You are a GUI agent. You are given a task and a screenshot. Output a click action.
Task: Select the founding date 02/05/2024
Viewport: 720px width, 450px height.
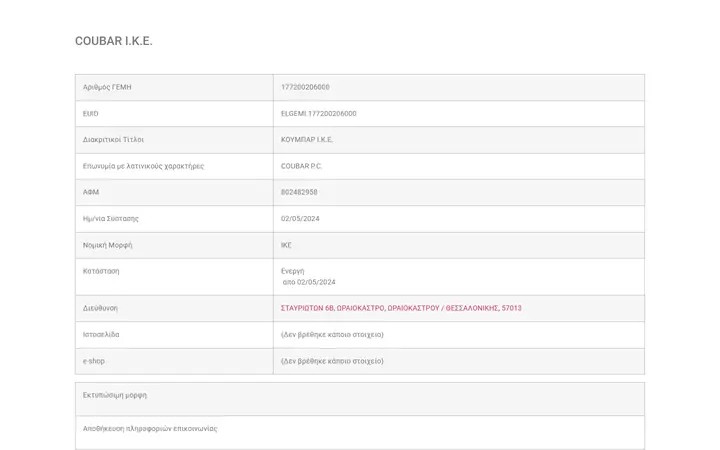tap(300, 219)
